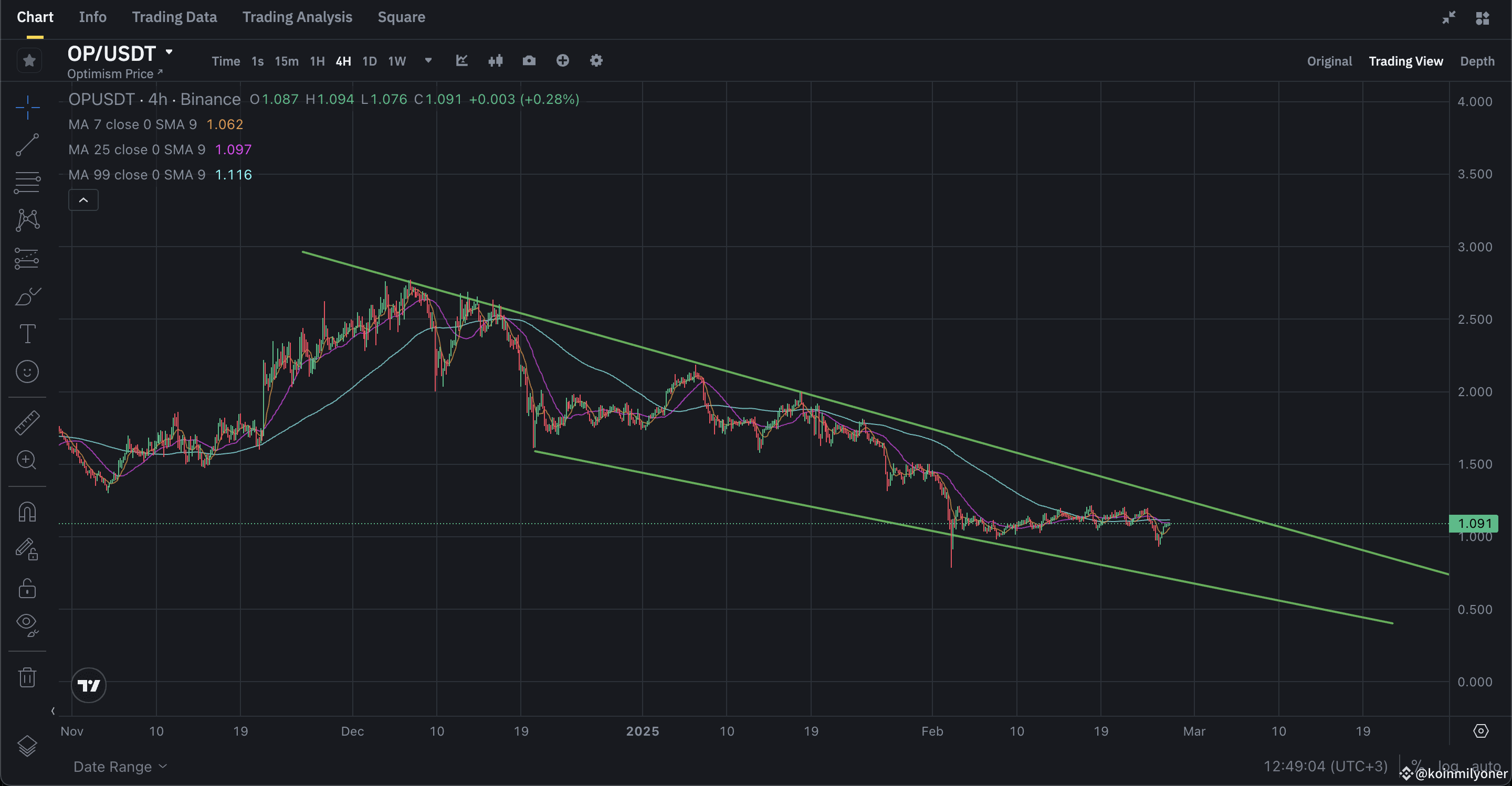The height and width of the screenshot is (786, 1512).
Task: Open chart settings gear icon
Action: [596, 61]
